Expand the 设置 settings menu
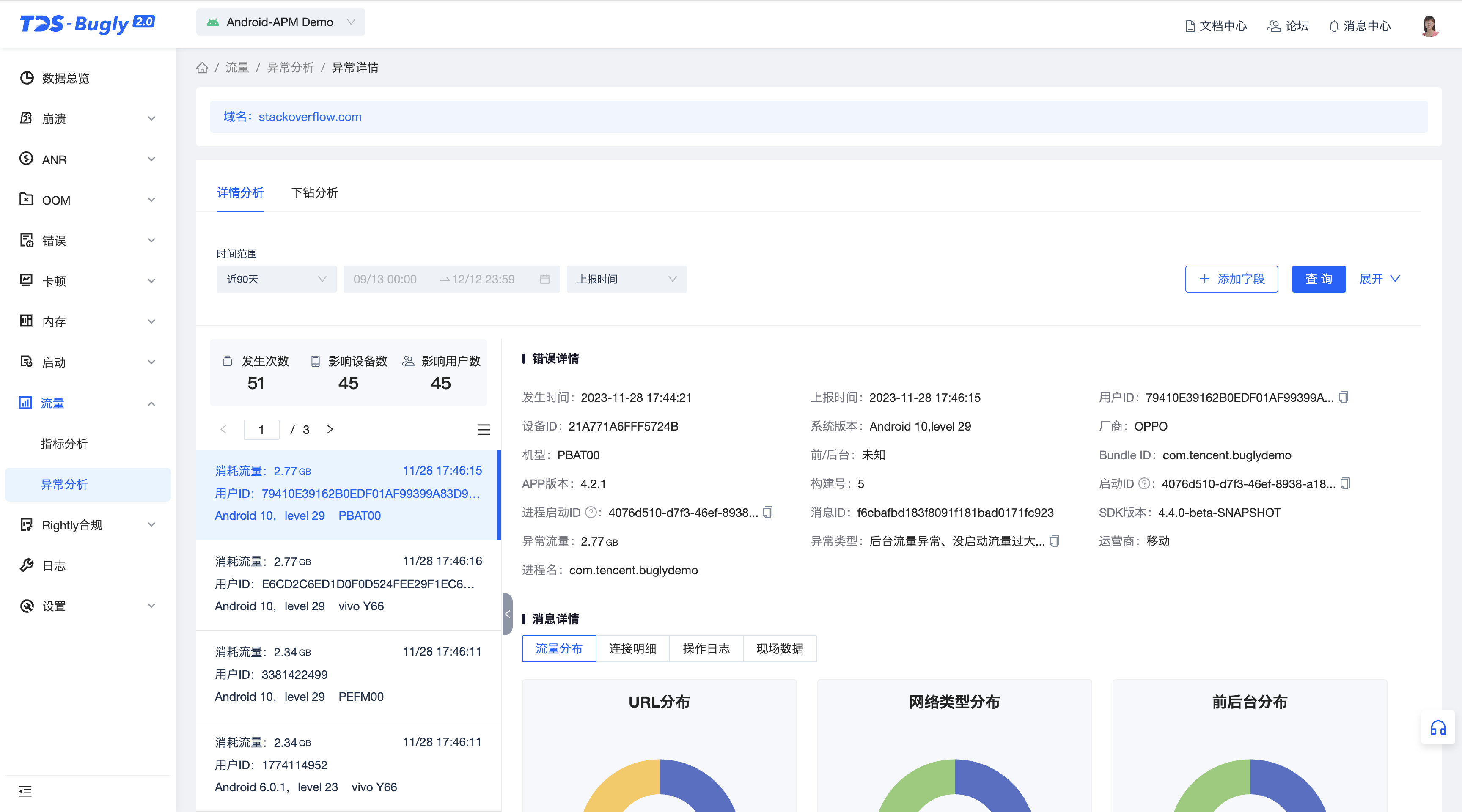The height and width of the screenshot is (812, 1462). 88,606
